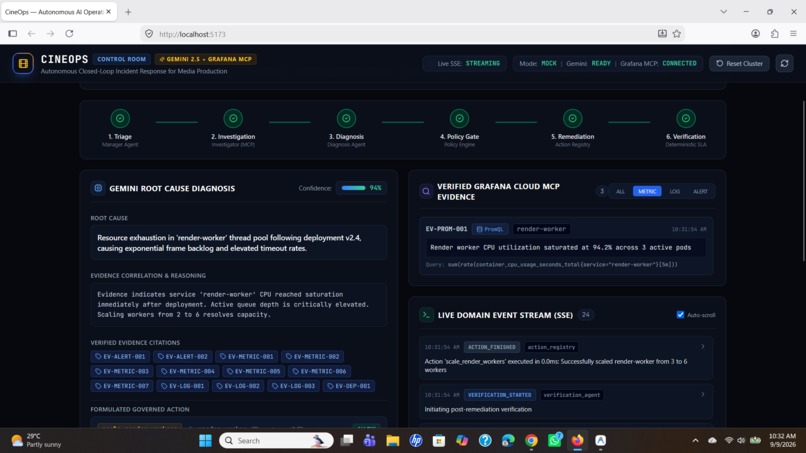Click the 94% confidence progress bar
The image size is (806, 453).
354,188
